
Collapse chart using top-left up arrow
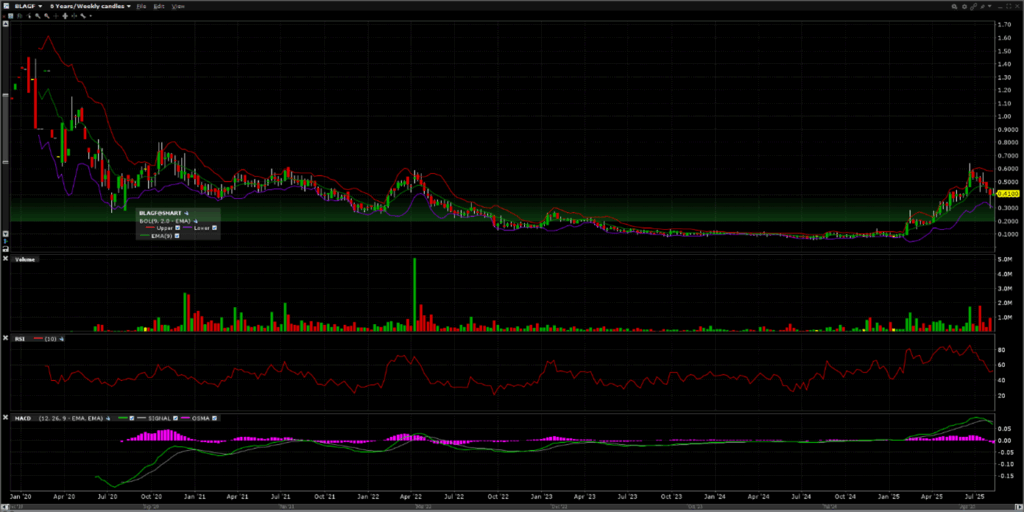coord(7,24)
